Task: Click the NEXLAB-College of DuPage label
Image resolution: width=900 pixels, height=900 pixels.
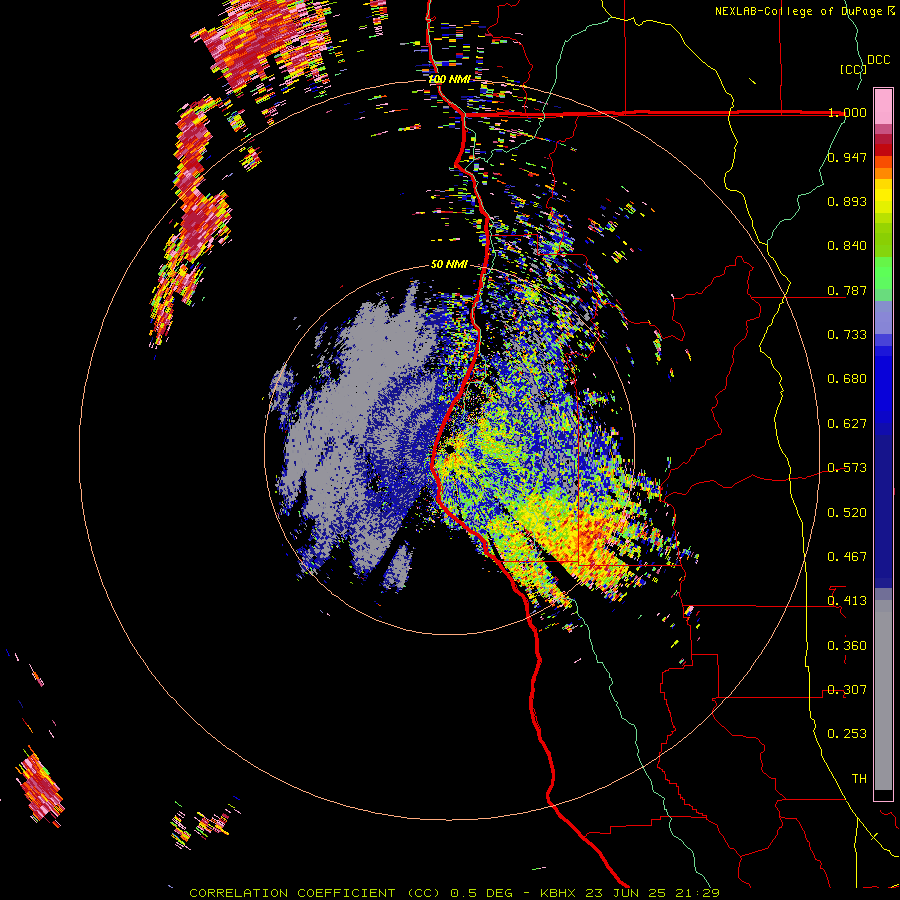Action: pyautogui.click(x=800, y=11)
